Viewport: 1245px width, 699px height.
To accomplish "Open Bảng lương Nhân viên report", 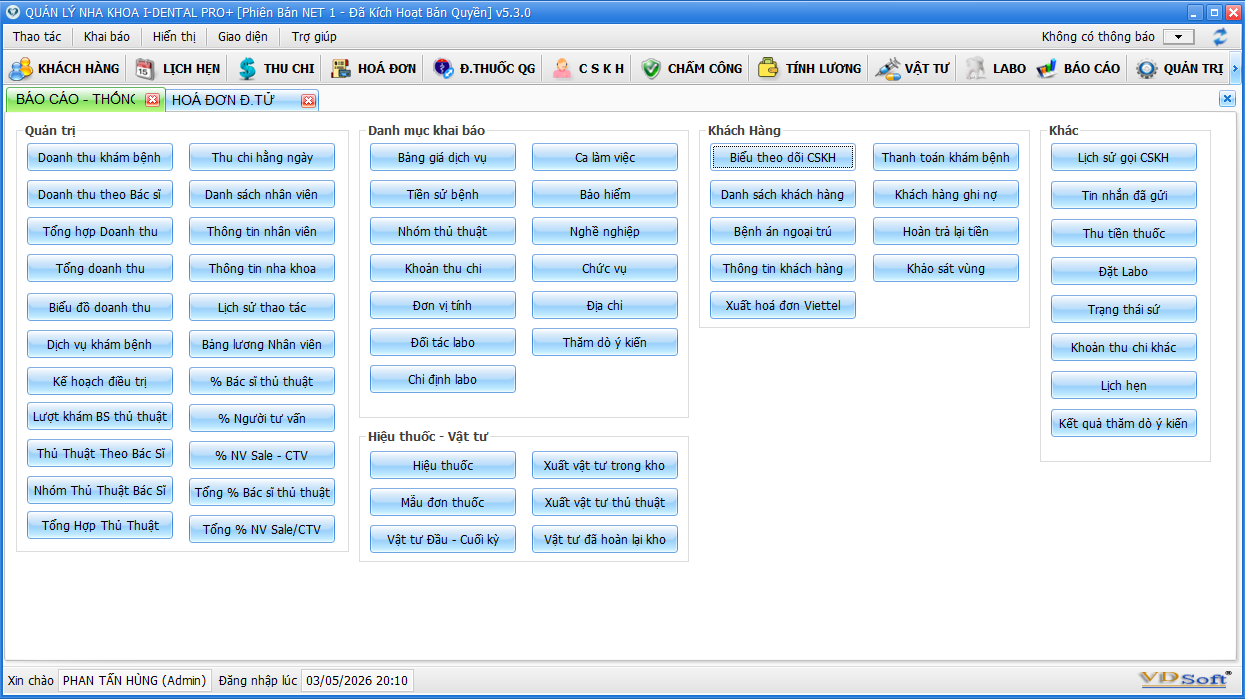I will tap(262, 344).
